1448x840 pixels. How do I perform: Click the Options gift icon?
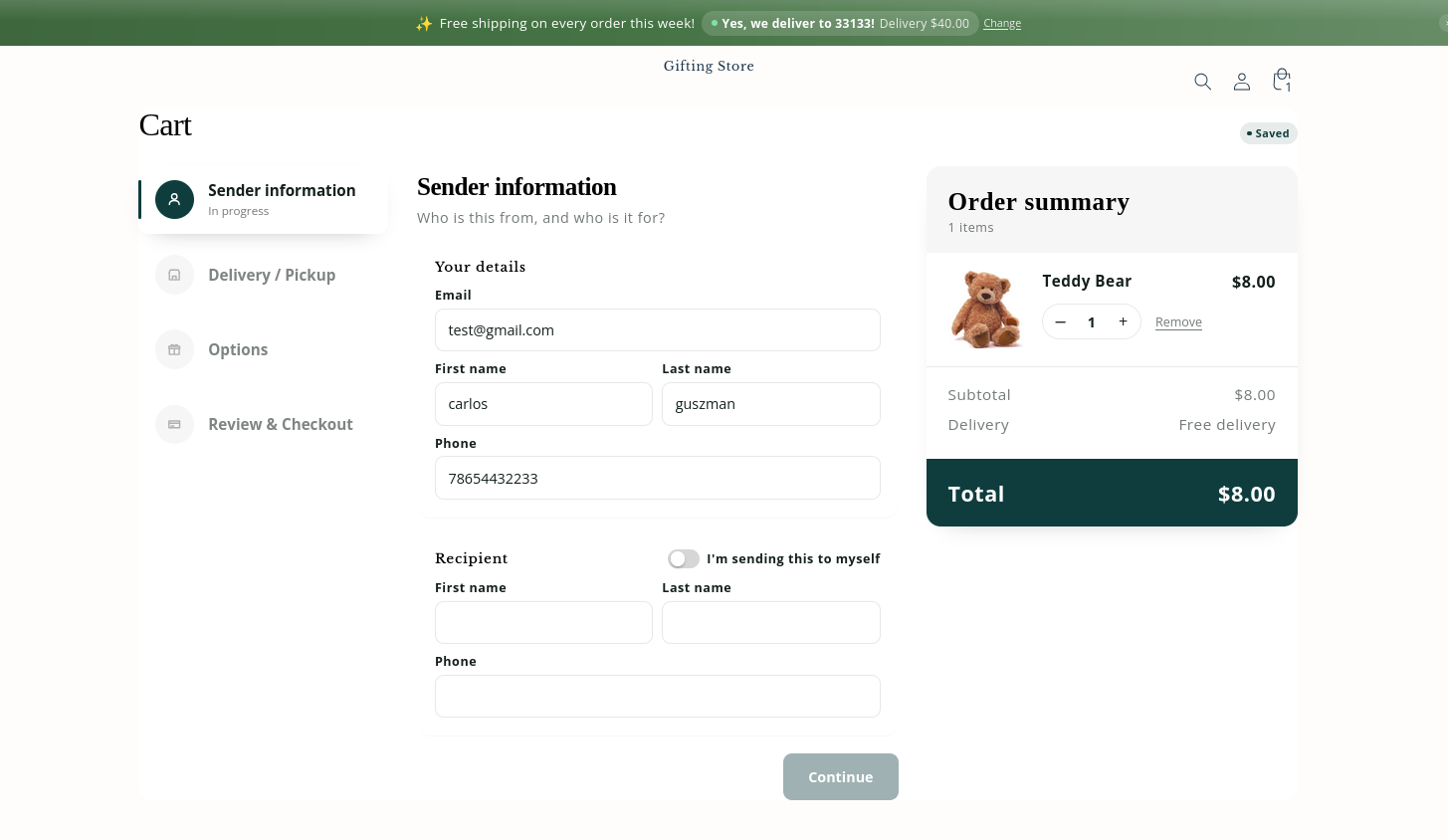[174, 349]
